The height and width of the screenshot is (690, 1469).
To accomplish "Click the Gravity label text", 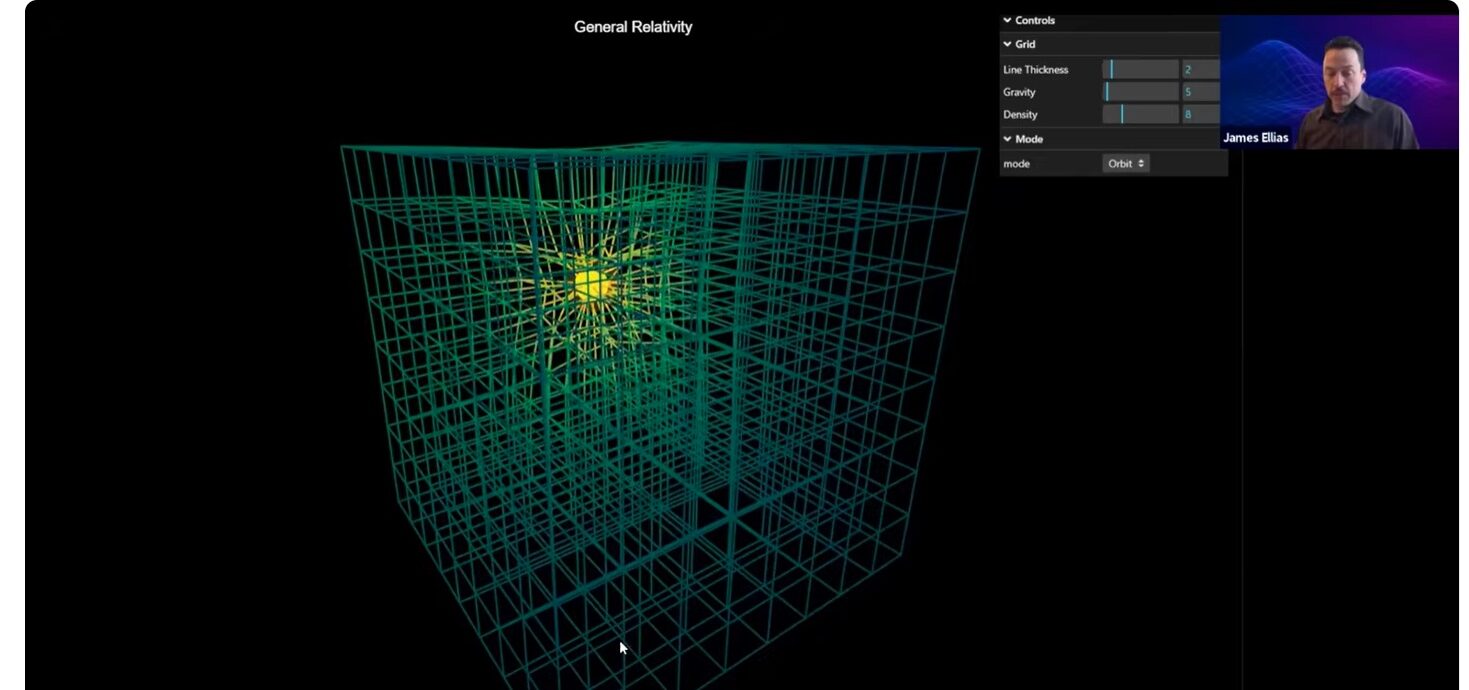I will [x=1019, y=92].
